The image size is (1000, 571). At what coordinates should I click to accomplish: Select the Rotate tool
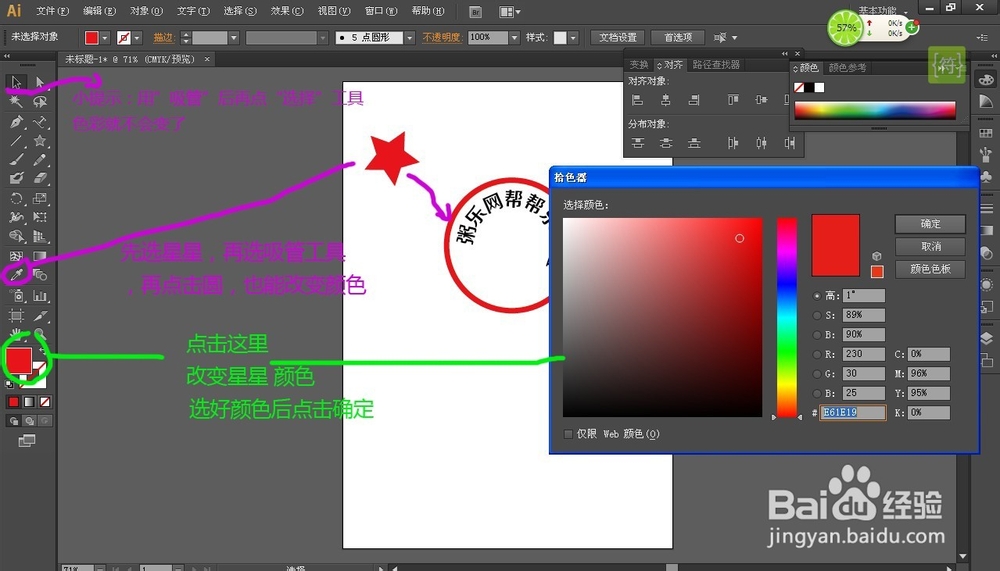[x=16, y=198]
